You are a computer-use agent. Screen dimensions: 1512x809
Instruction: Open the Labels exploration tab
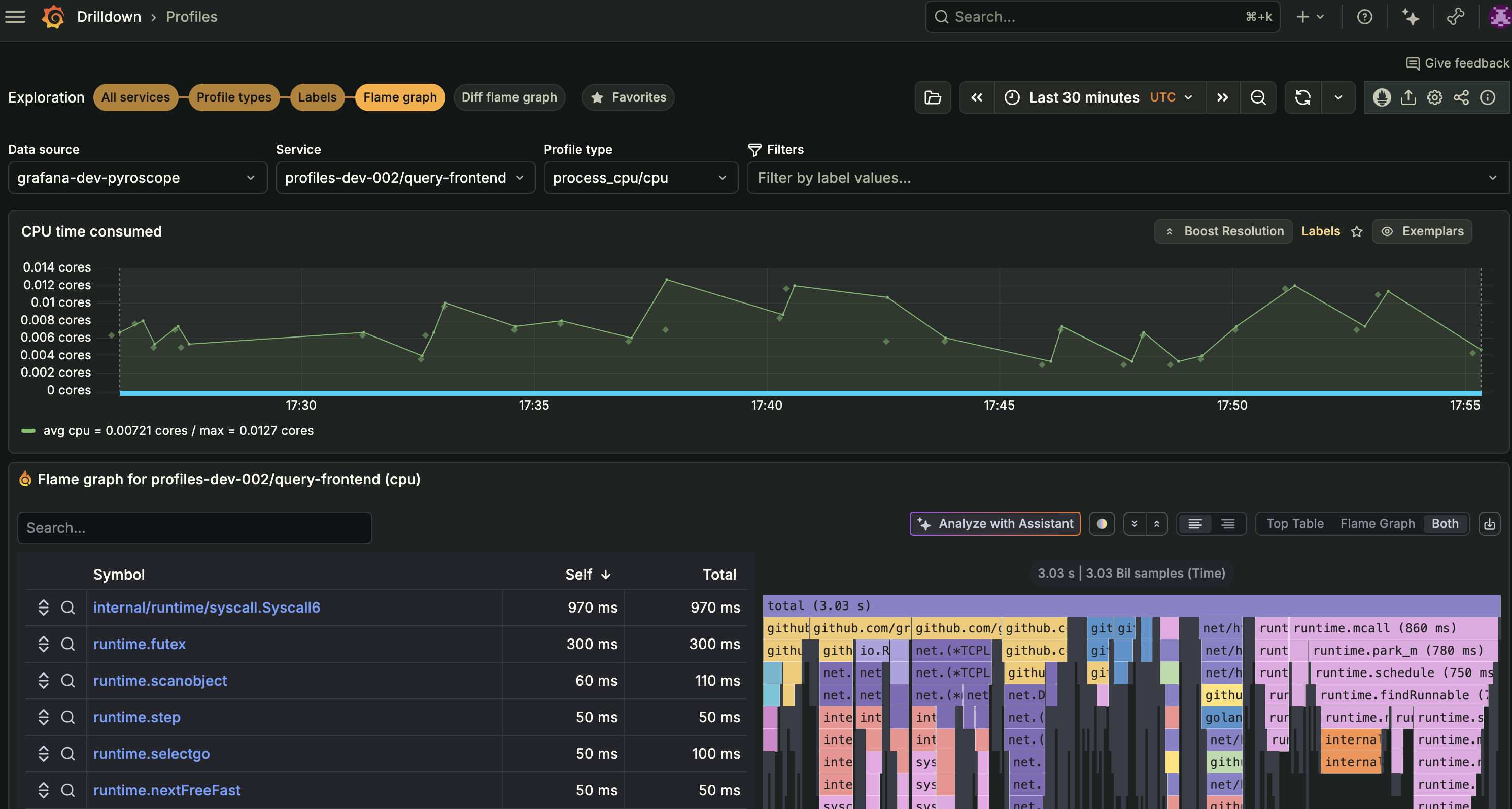click(x=317, y=97)
